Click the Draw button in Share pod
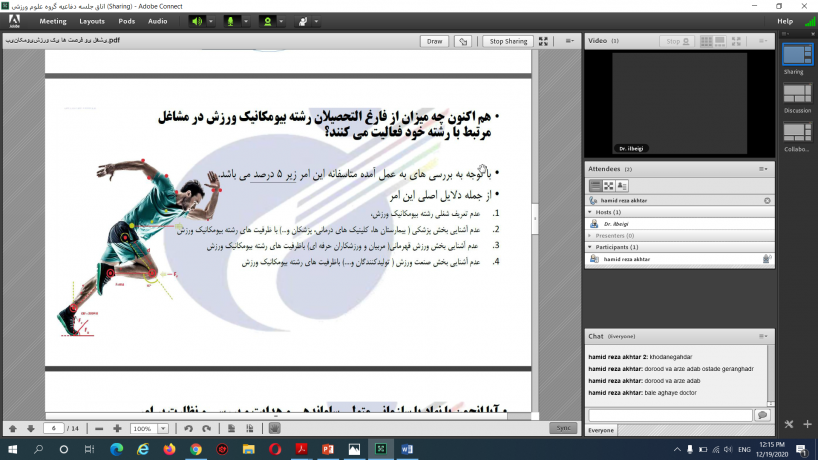 click(434, 41)
